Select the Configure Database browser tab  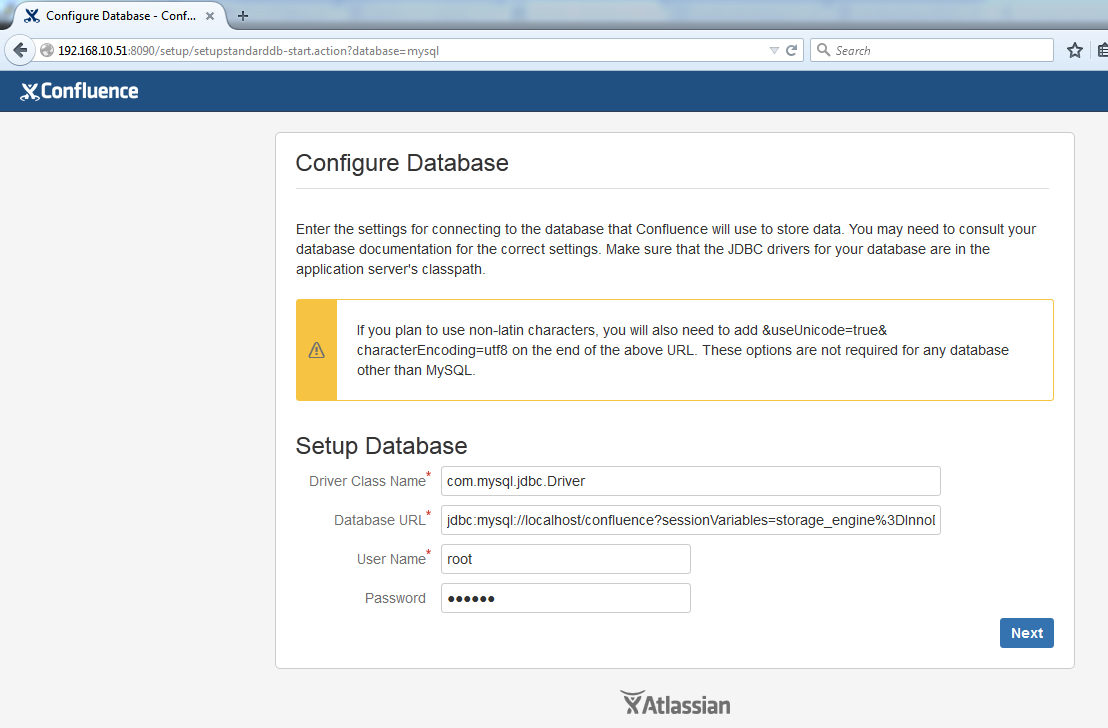(x=119, y=16)
